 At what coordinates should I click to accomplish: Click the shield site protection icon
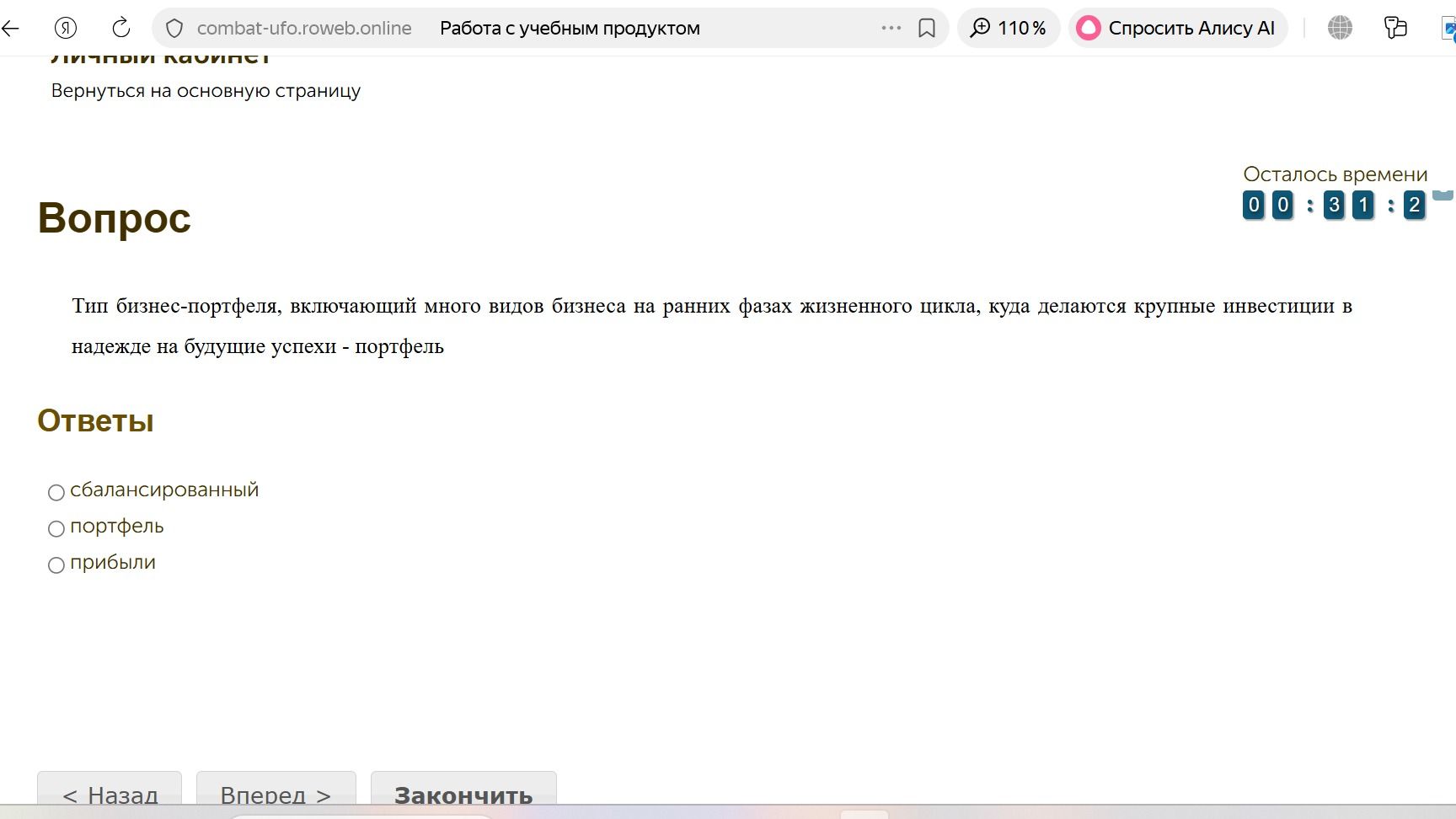(x=174, y=29)
